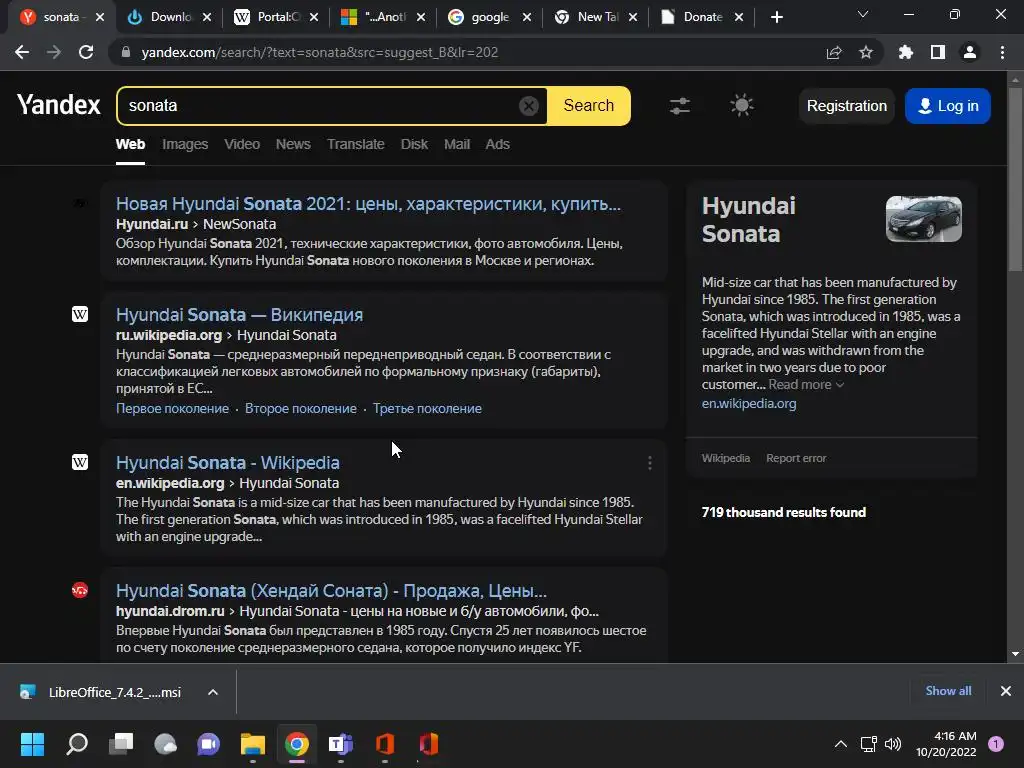Switch to the Images tab
The width and height of the screenshot is (1024, 768).
[x=185, y=144]
